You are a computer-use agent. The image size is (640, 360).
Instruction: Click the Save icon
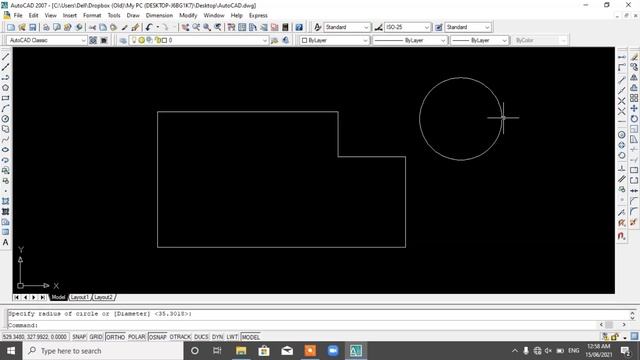point(33,27)
